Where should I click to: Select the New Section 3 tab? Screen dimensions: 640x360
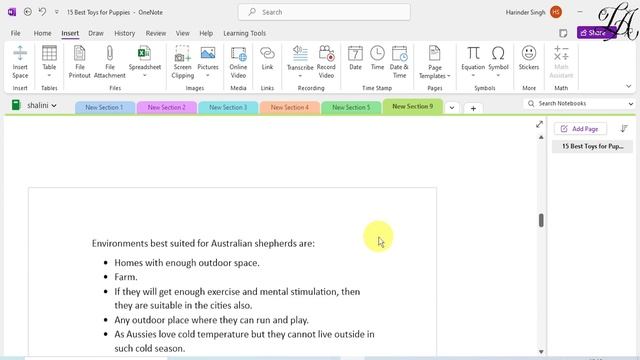click(228, 107)
